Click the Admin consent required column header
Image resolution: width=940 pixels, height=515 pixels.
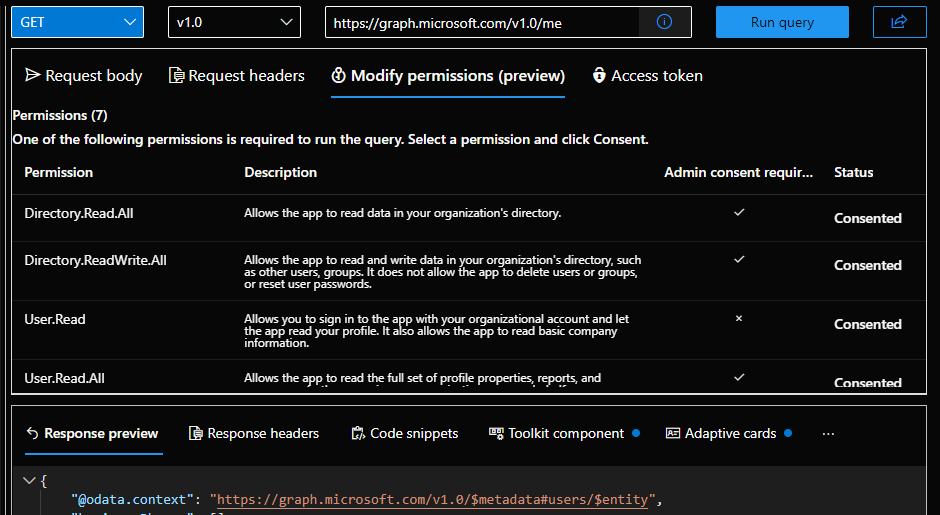[739, 172]
